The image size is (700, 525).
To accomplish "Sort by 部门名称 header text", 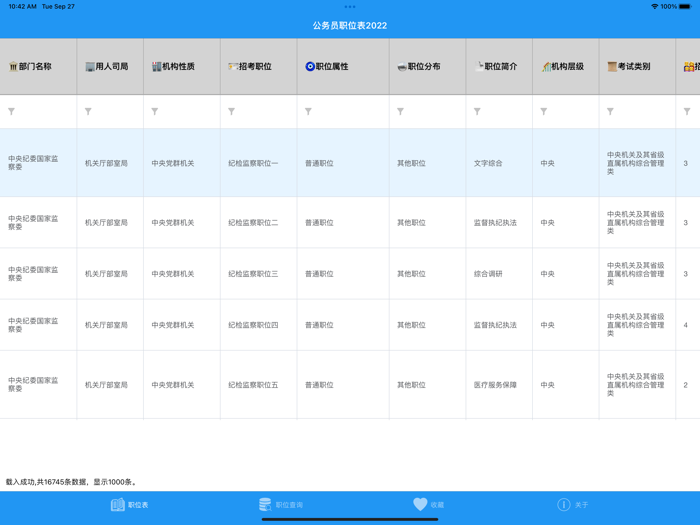I will pyautogui.click(x=35, y=67).
